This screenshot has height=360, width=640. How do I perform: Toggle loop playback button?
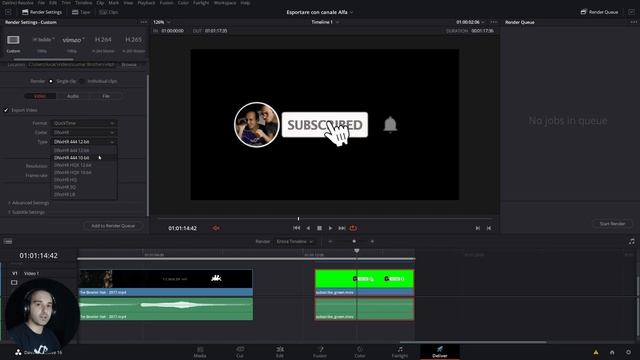point(353,228)
